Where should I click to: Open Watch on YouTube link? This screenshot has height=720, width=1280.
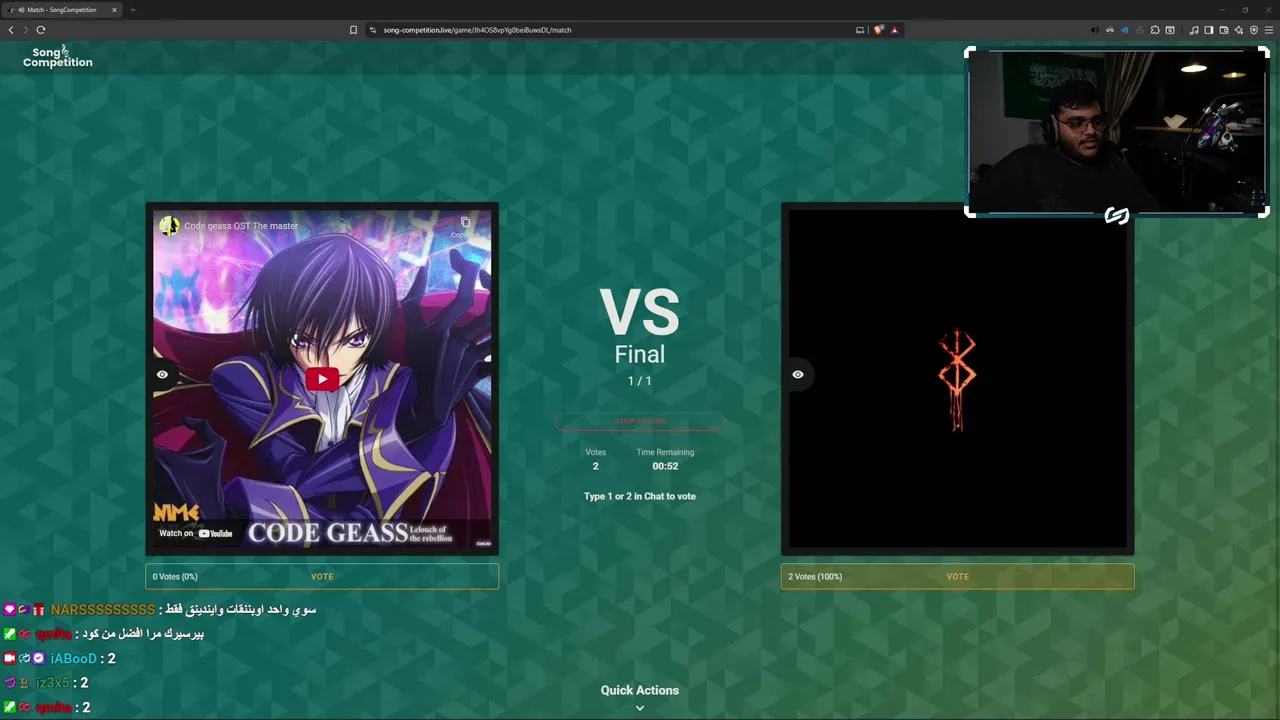[x=196, y=533]
